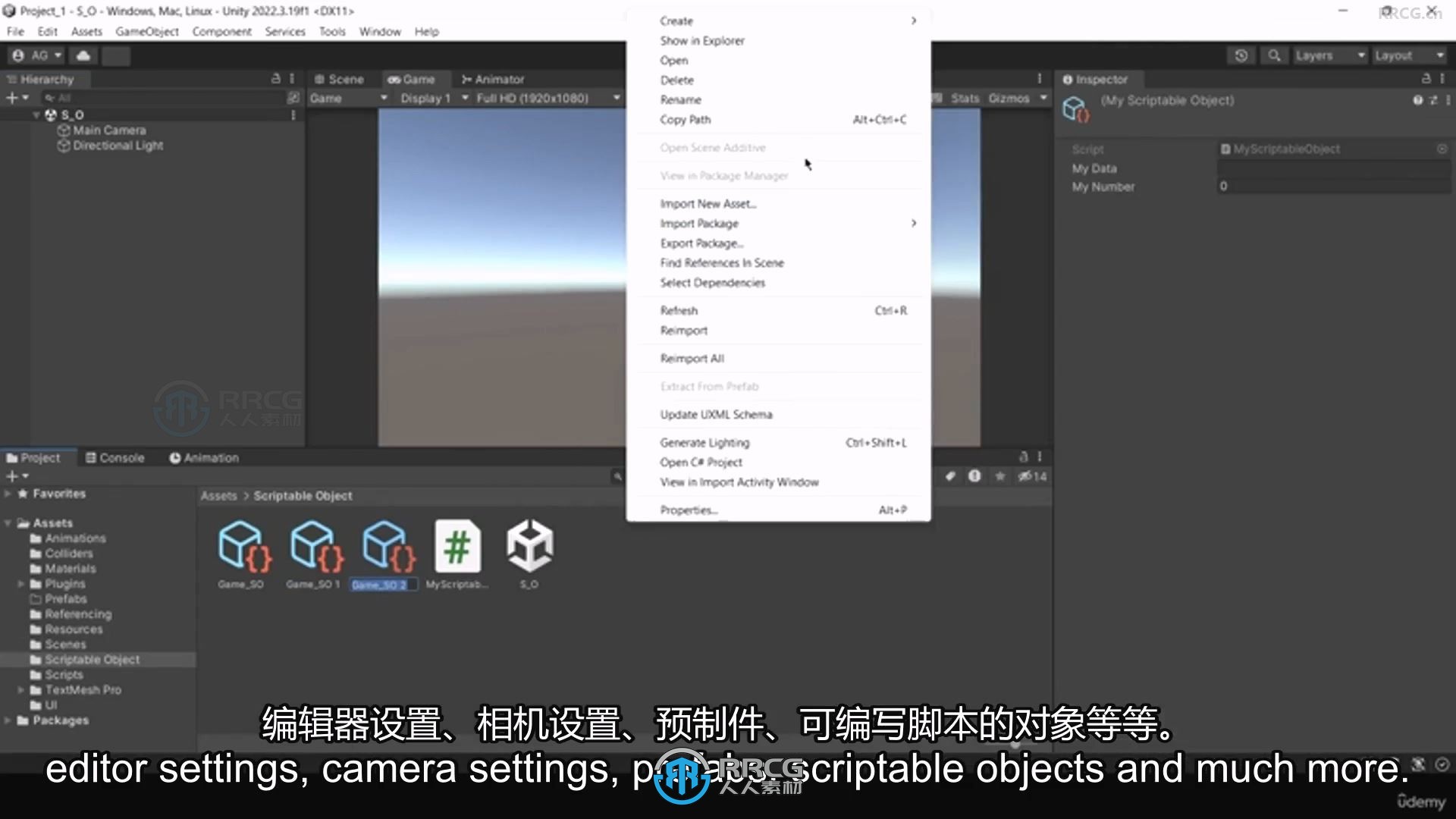Choose Show in Explorer from context menu
The width and height of the screenshot is (1456, 819).
[x=779, y=40]
